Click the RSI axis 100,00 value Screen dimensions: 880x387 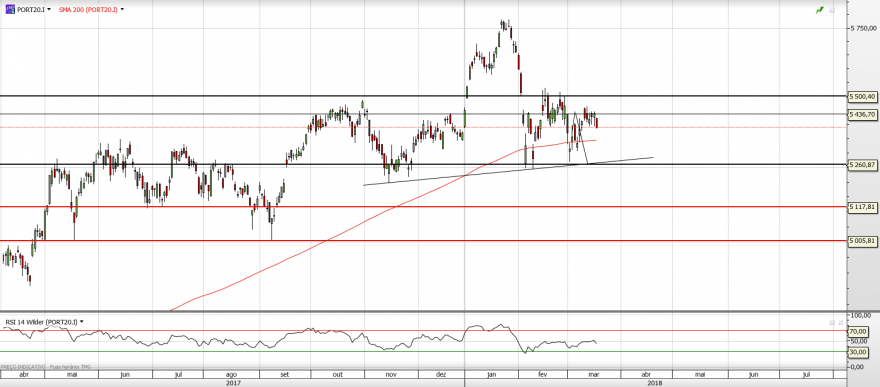(x=862, y=315)
